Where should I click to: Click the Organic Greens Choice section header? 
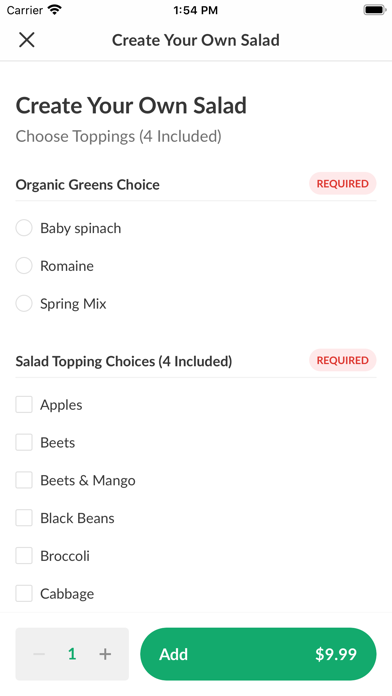point(87,185)
